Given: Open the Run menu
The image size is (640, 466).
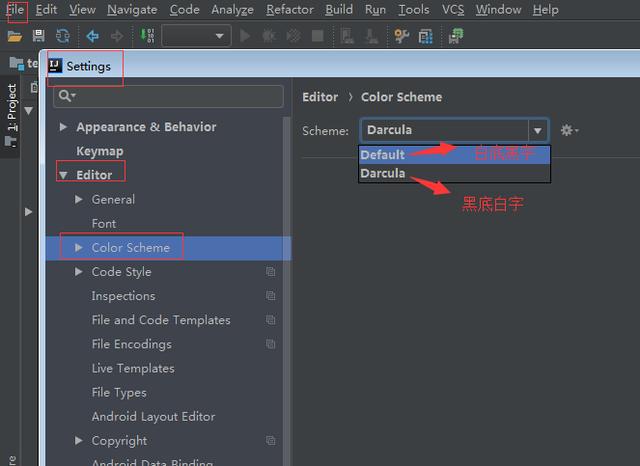Looking at the screenshot, I should [376, 10].
